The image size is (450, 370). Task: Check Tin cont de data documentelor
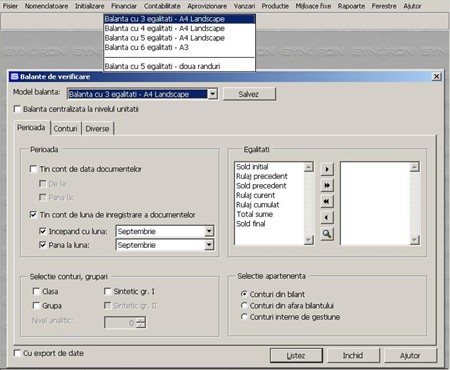[x=33, y=169]
